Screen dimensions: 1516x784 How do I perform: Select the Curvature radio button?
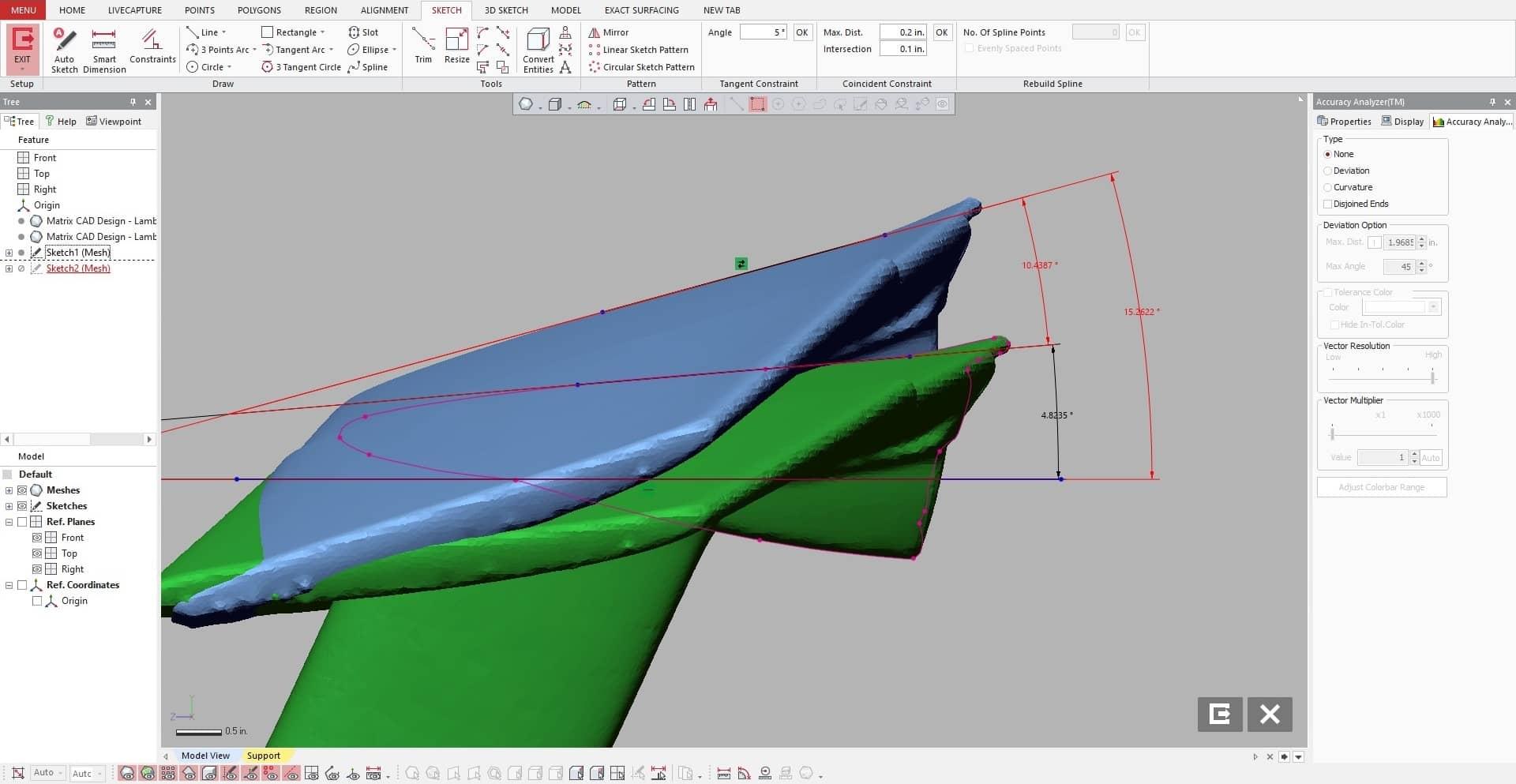(x=1328, y=187)
